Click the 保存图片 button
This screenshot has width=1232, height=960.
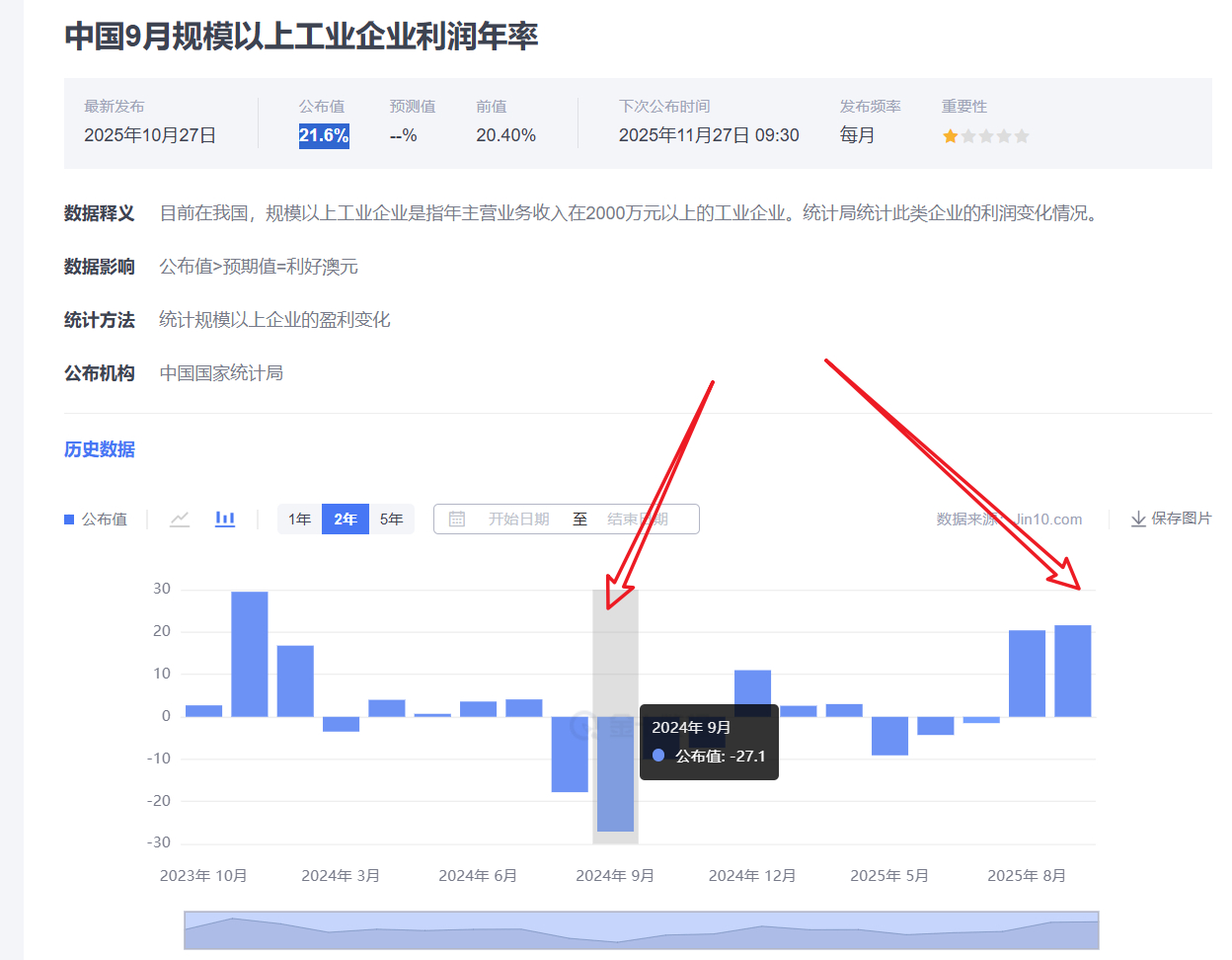1180,518
